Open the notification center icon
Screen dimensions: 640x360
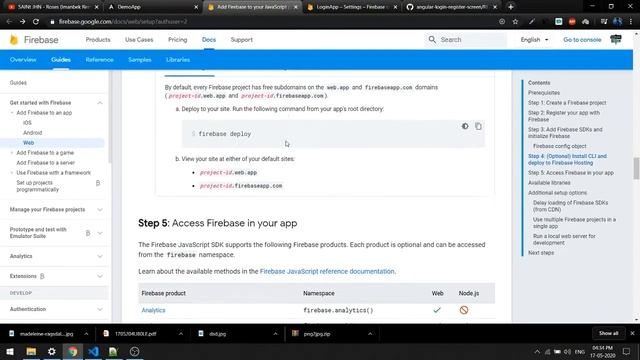tap(626, 351)
